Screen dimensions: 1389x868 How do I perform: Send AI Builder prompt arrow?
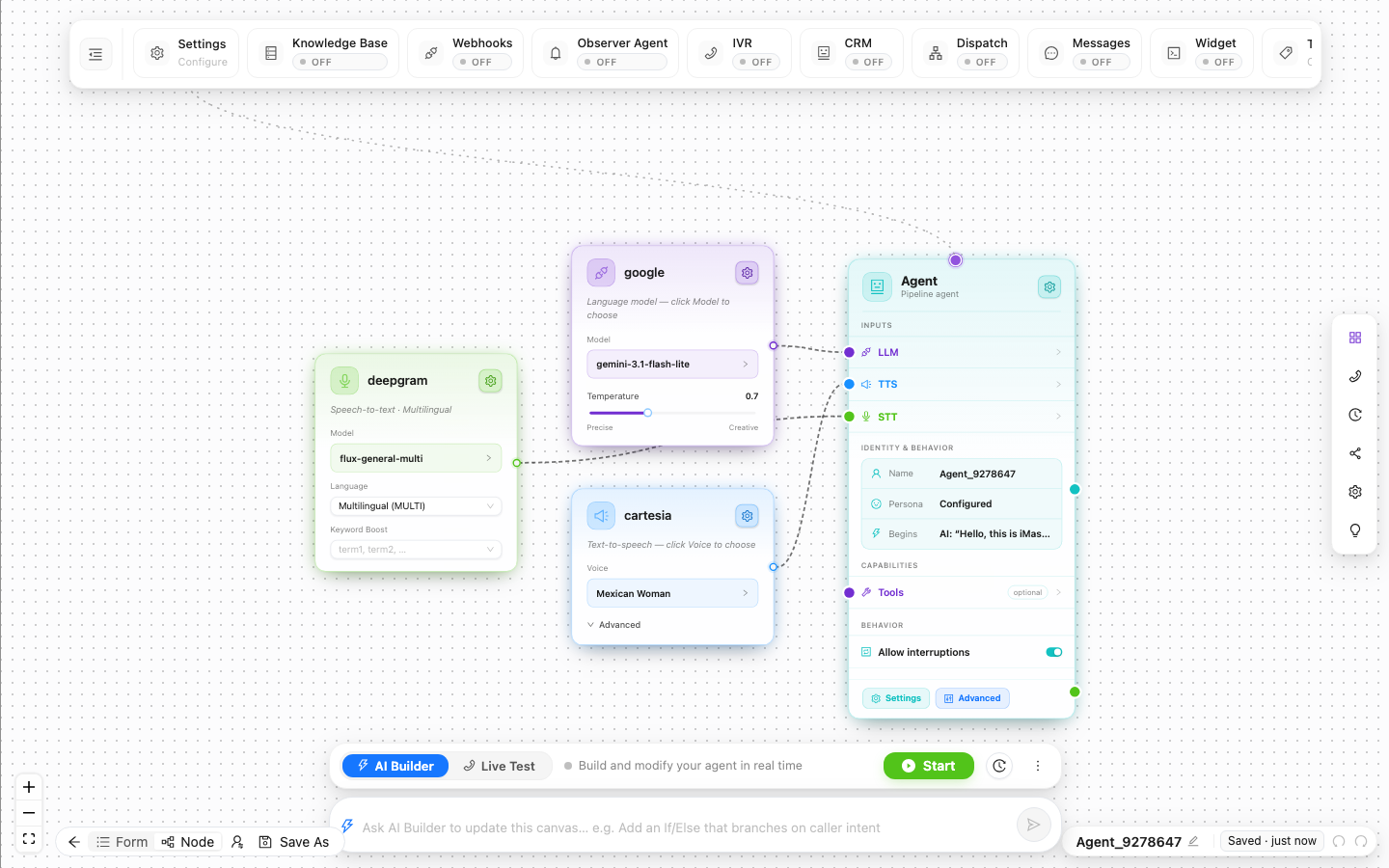click(x=1033, y=825)
